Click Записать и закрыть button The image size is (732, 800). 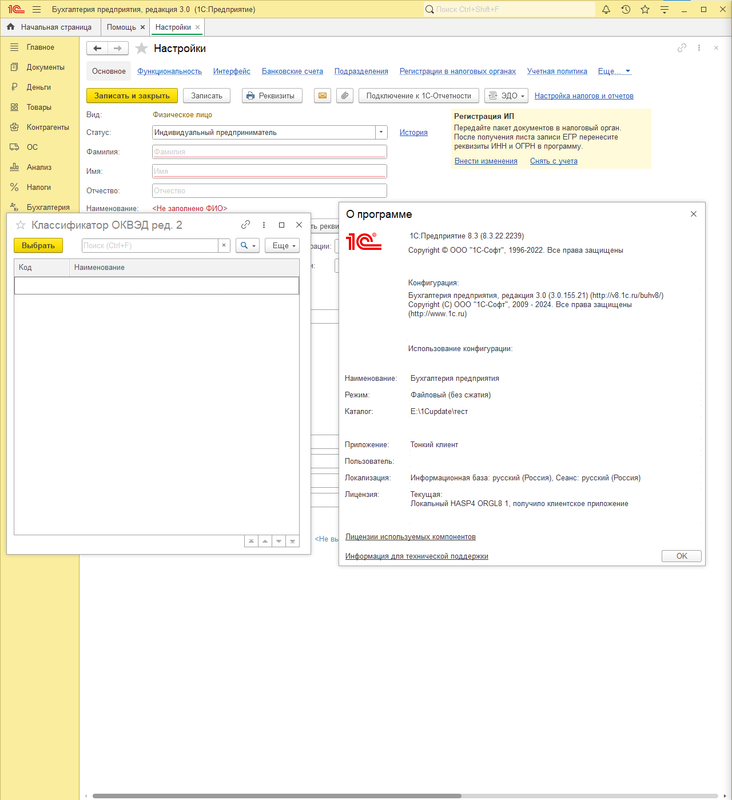click(132, 95)
